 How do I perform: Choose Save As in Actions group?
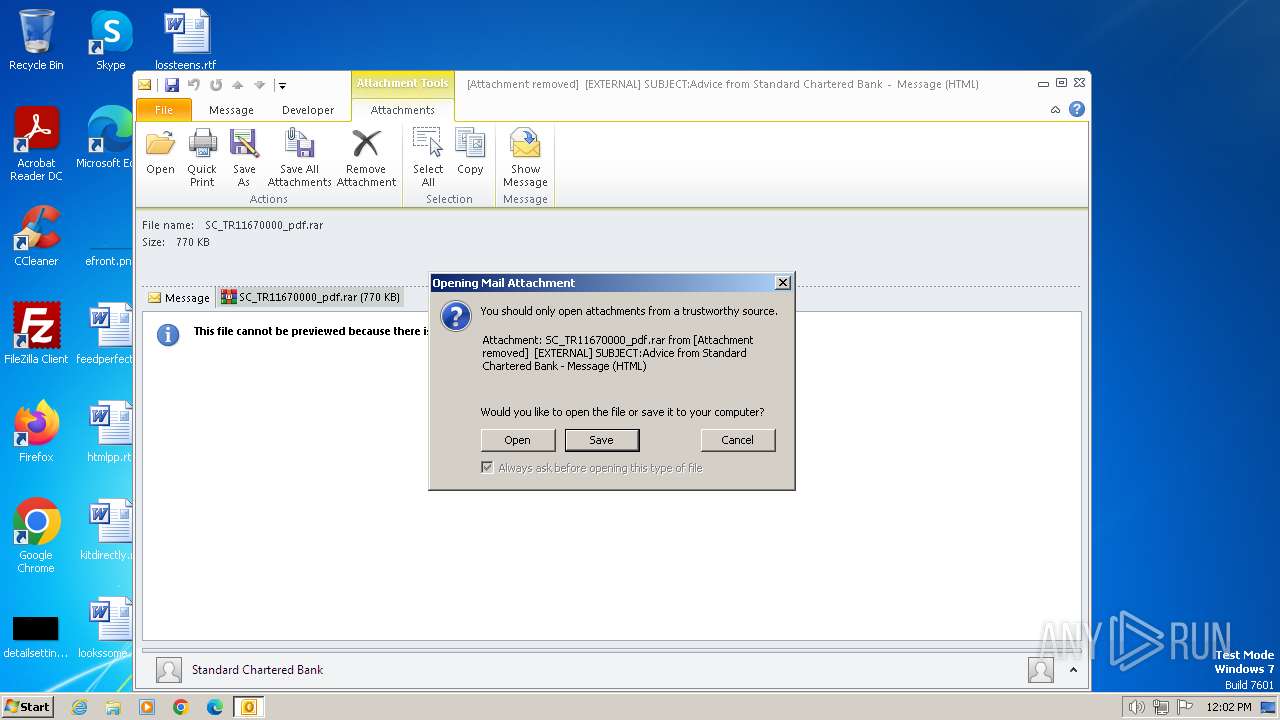(244, 157)
